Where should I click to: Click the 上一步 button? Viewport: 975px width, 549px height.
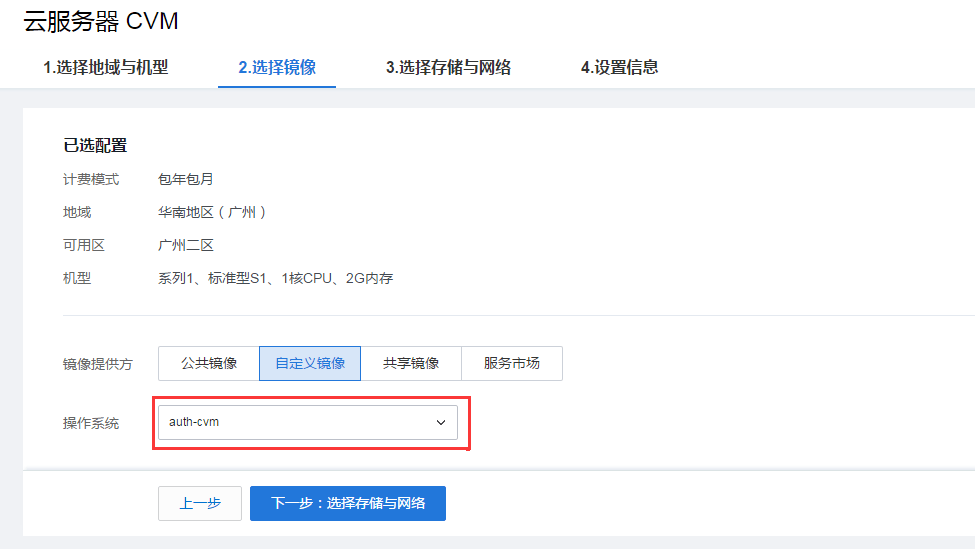[200, 504]
